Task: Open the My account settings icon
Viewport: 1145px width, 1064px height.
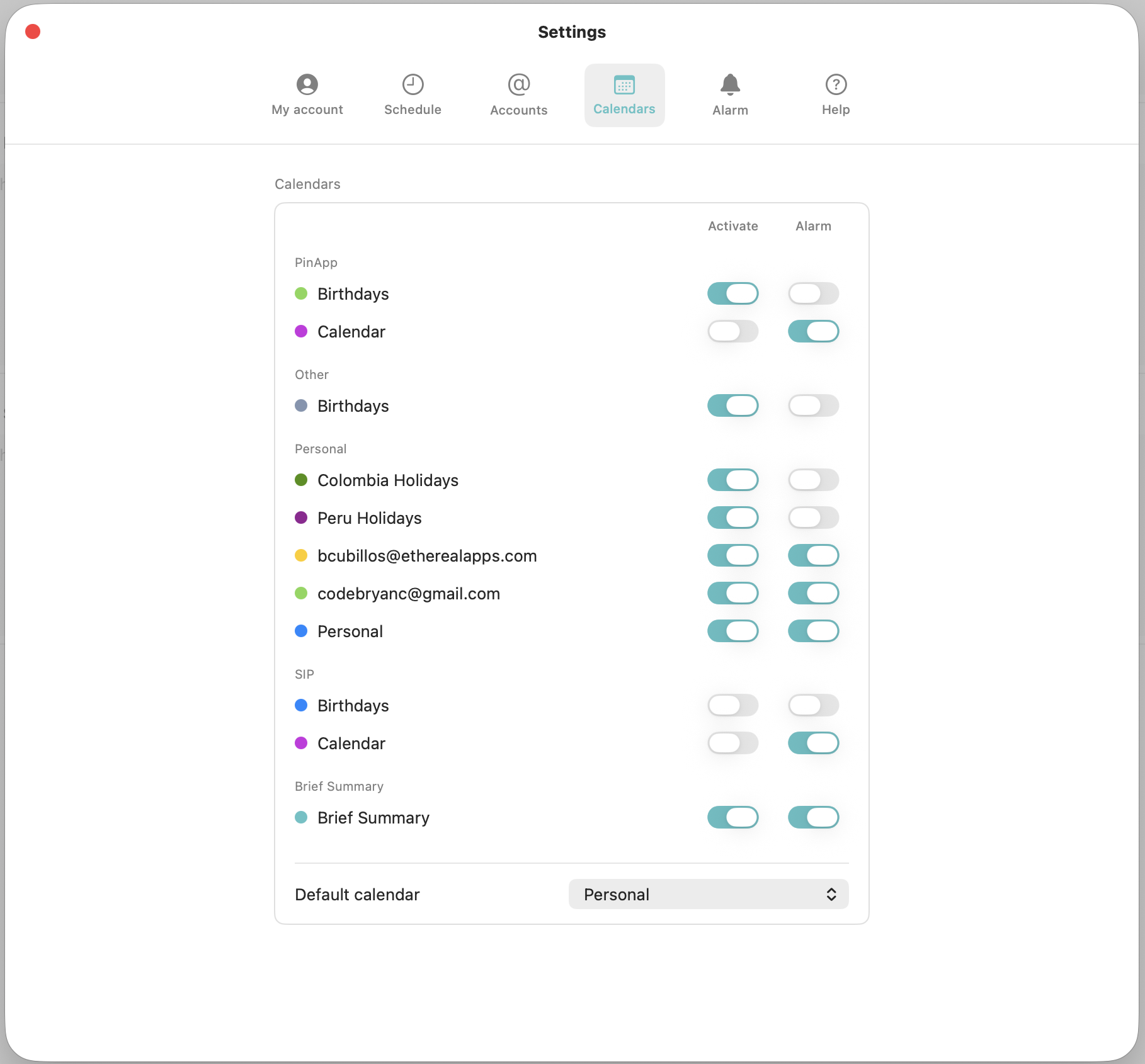Action: (x=307, y=84)
